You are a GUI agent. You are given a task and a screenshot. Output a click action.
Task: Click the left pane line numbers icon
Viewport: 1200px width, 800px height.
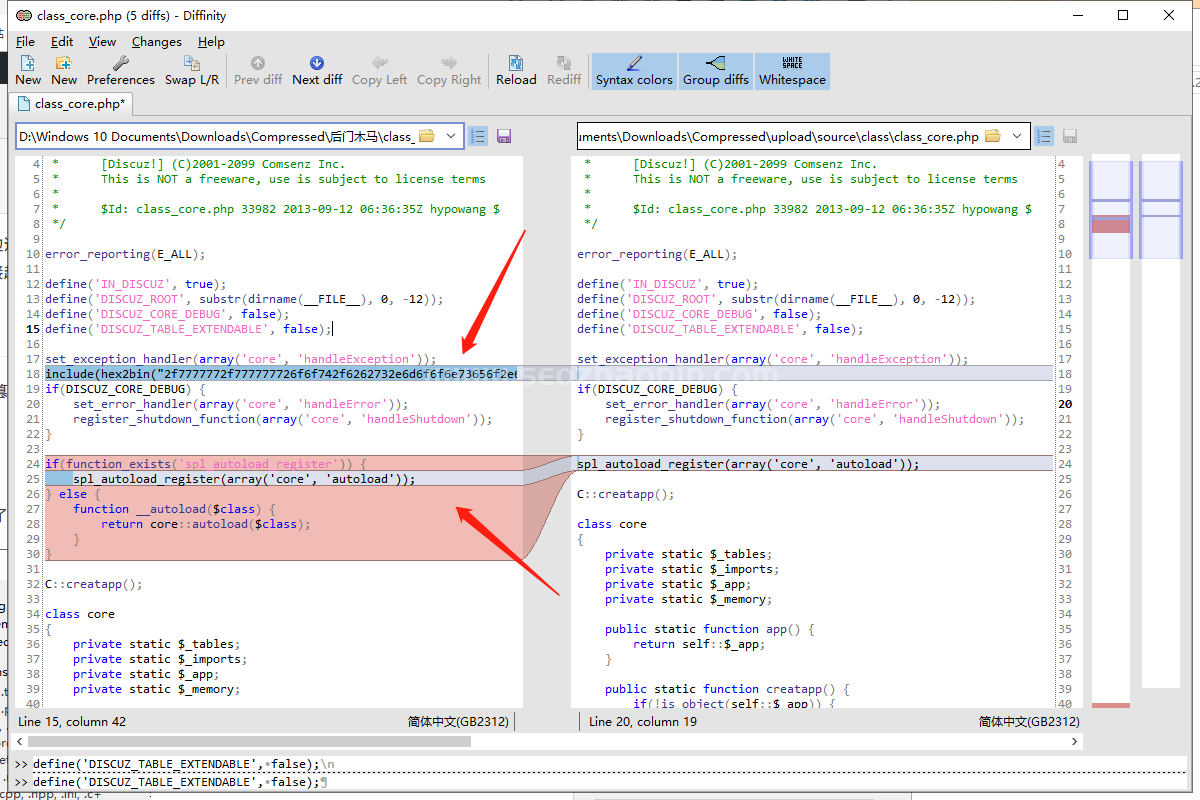[478, 136]
